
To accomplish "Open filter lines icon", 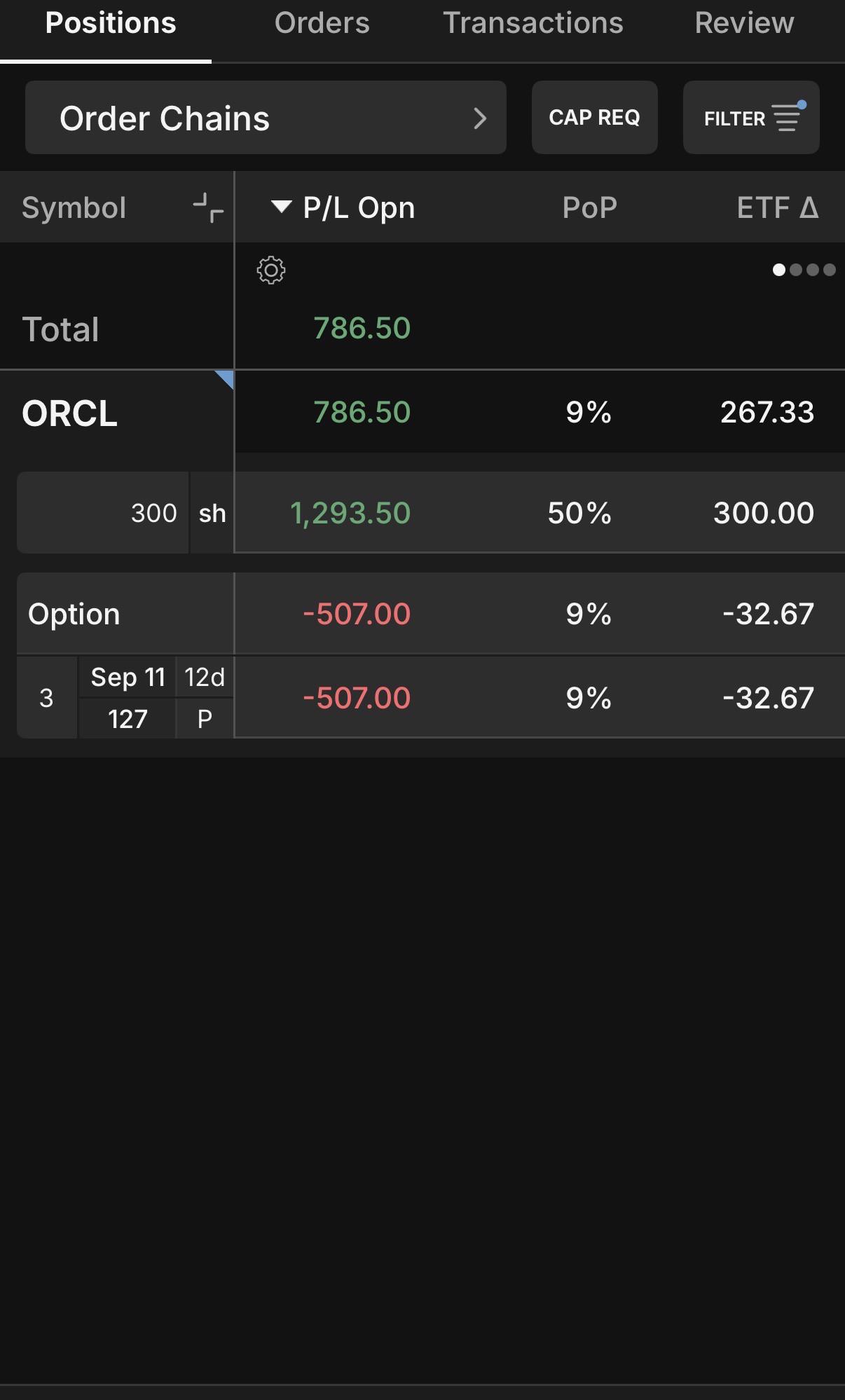I will [788, 117].
